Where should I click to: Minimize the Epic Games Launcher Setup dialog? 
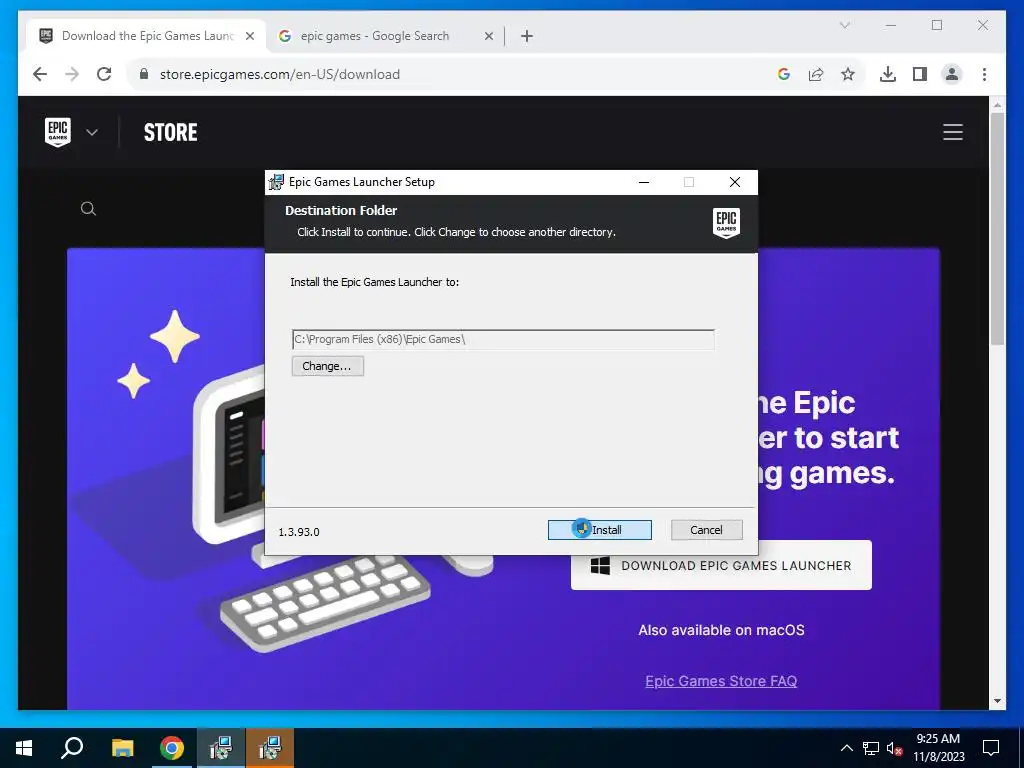pyautogui.click(x=644, y=182)
